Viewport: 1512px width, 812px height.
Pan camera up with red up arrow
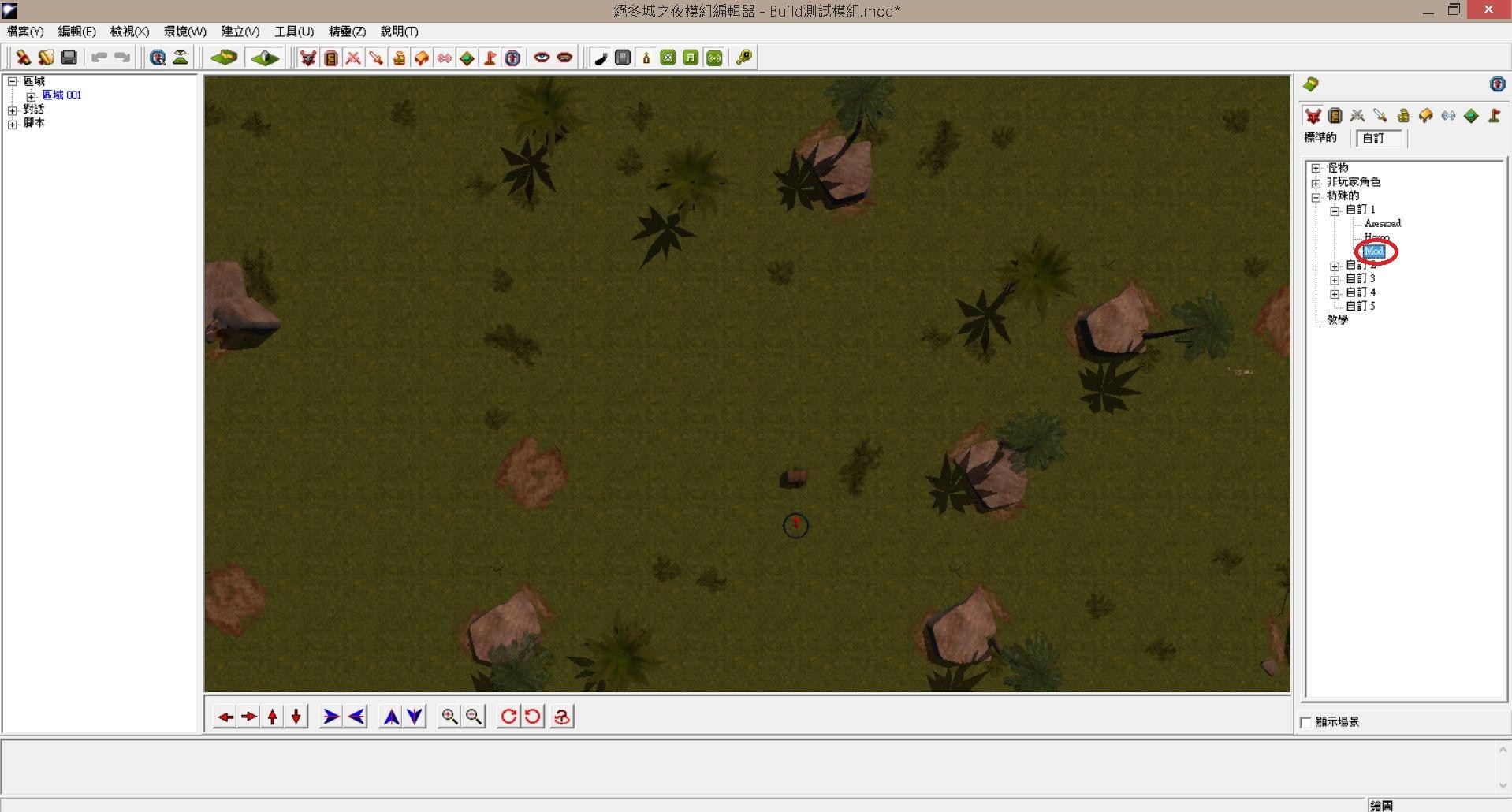coord(273,717)
